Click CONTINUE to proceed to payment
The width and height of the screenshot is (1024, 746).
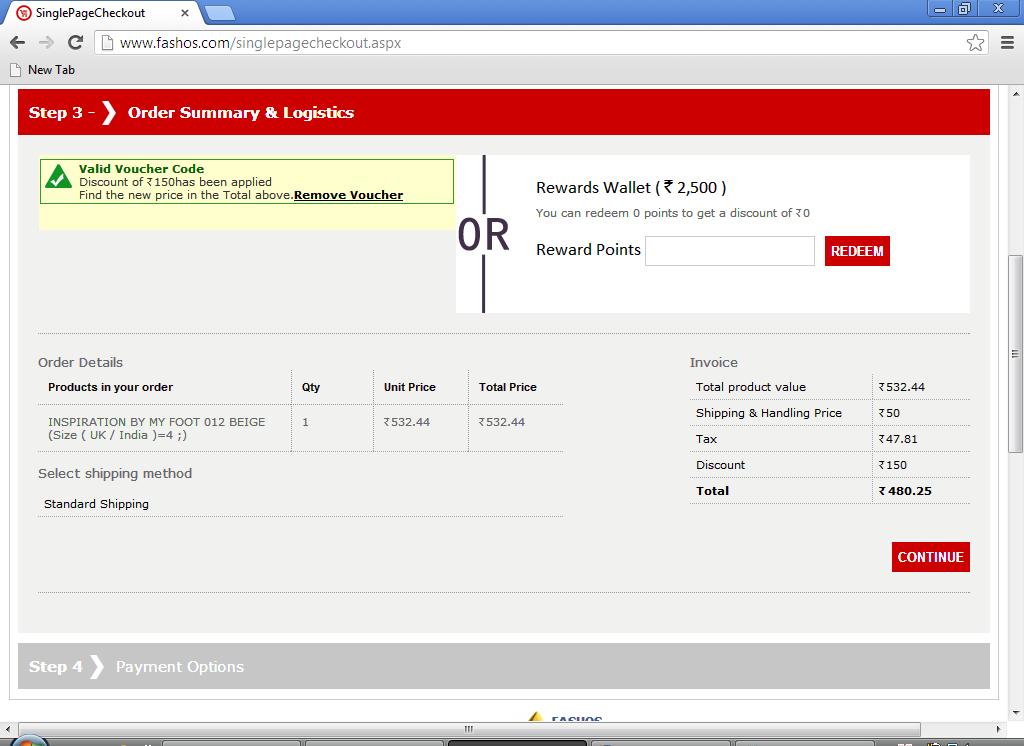tap(930, 557)
